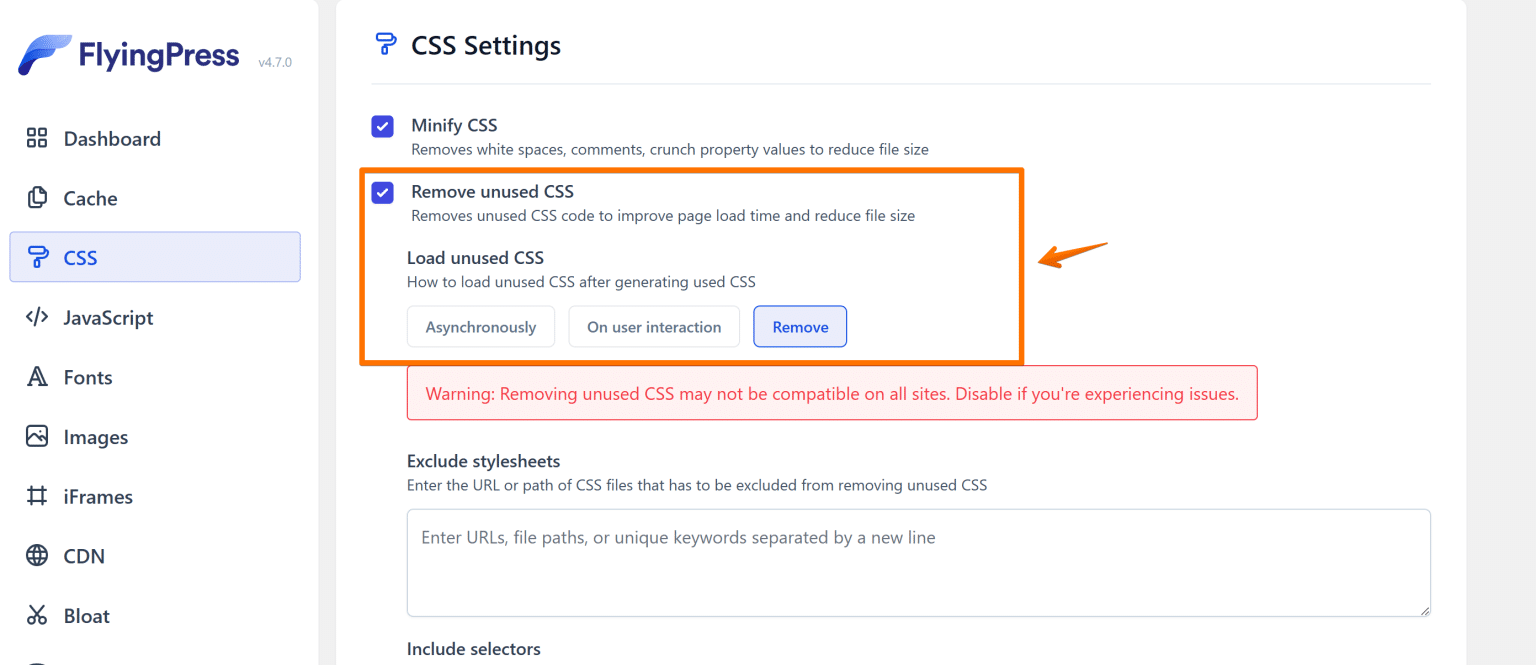Select the iFrames hash icon
The width and height of the screenshot is (1536, 665).
click(37, 496)
